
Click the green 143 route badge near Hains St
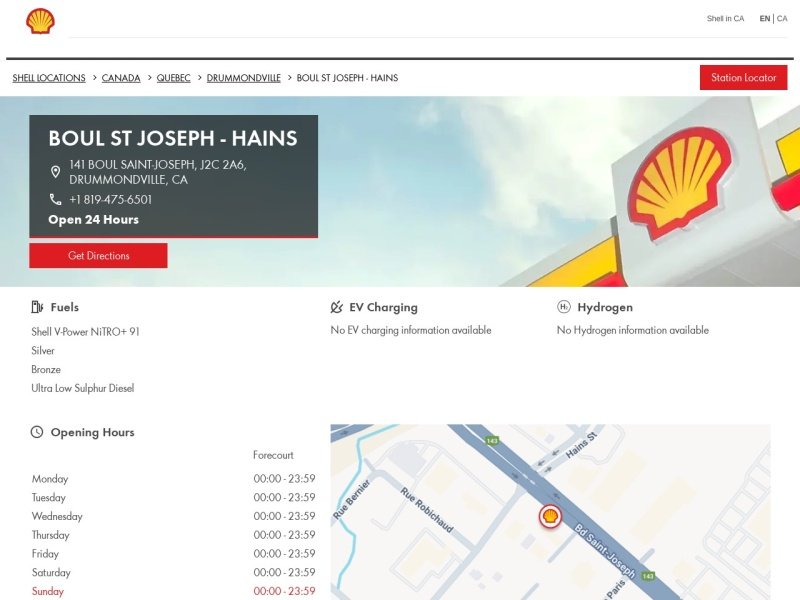(x=492, y=441)
